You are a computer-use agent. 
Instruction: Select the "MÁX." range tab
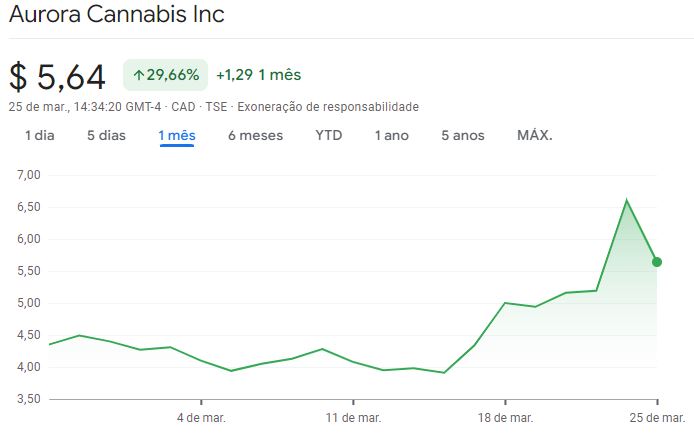click(535, 135)
